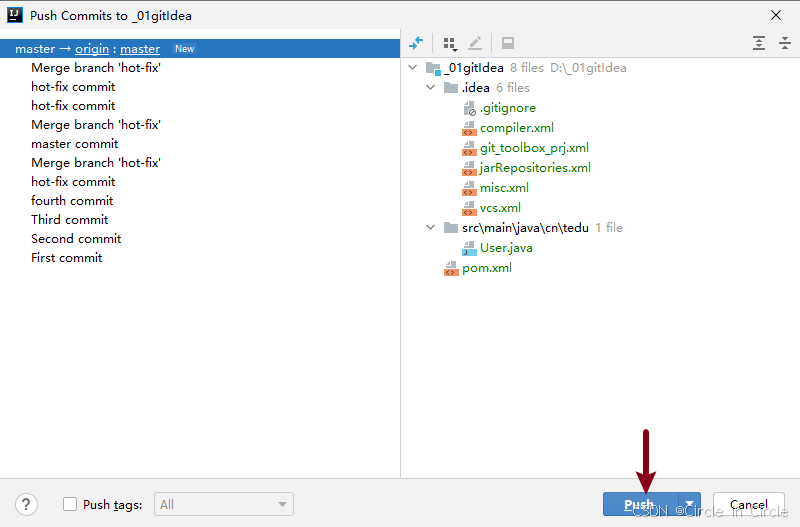800x527 pixels.
Task: Click the Push button
Action: [x=640, y=505]
